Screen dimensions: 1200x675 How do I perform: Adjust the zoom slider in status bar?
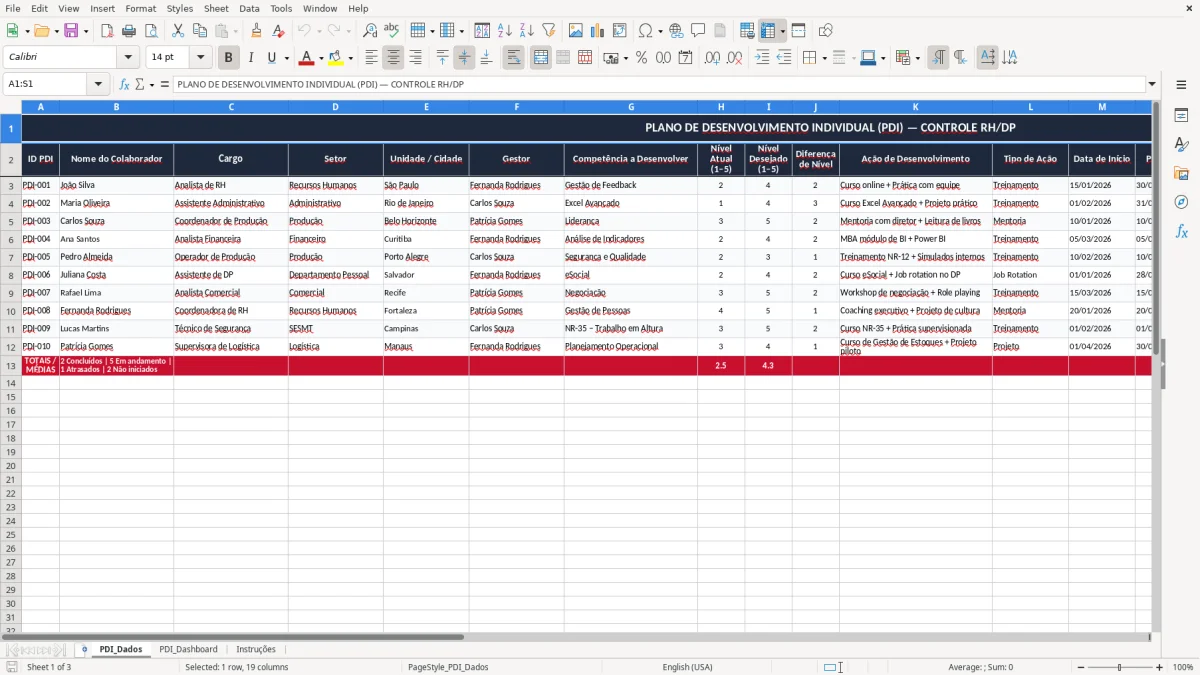[1119, 667]
